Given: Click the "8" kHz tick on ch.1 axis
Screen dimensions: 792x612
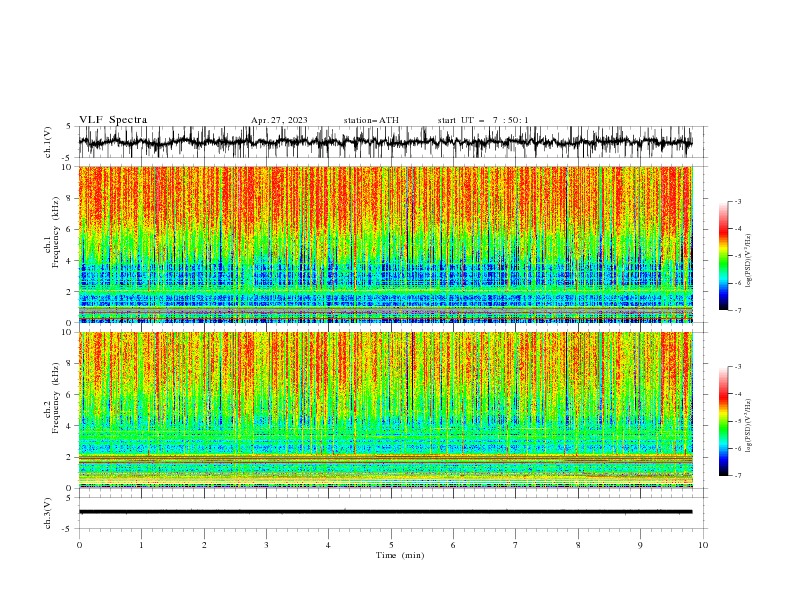Looking at the screenshot, I should (71, 198).
